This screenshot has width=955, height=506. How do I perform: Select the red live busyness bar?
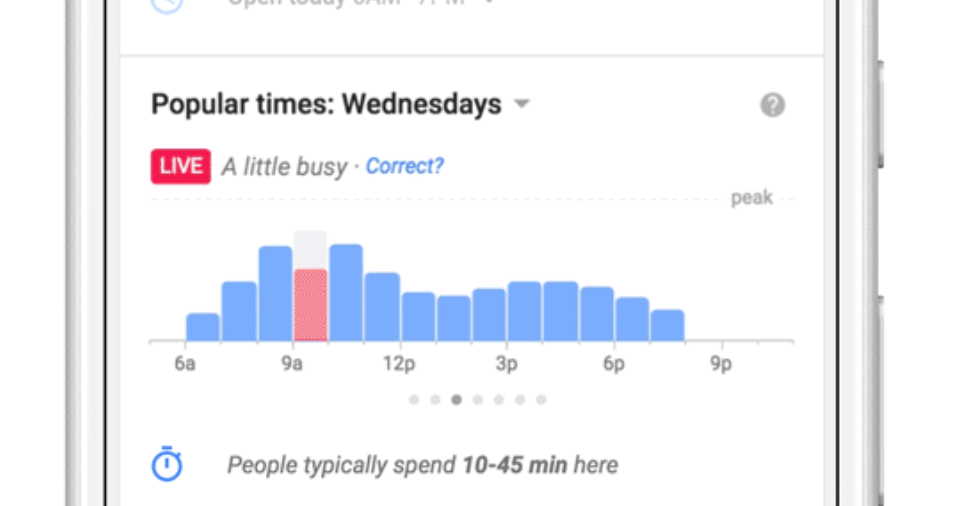[x=311, y=305]
